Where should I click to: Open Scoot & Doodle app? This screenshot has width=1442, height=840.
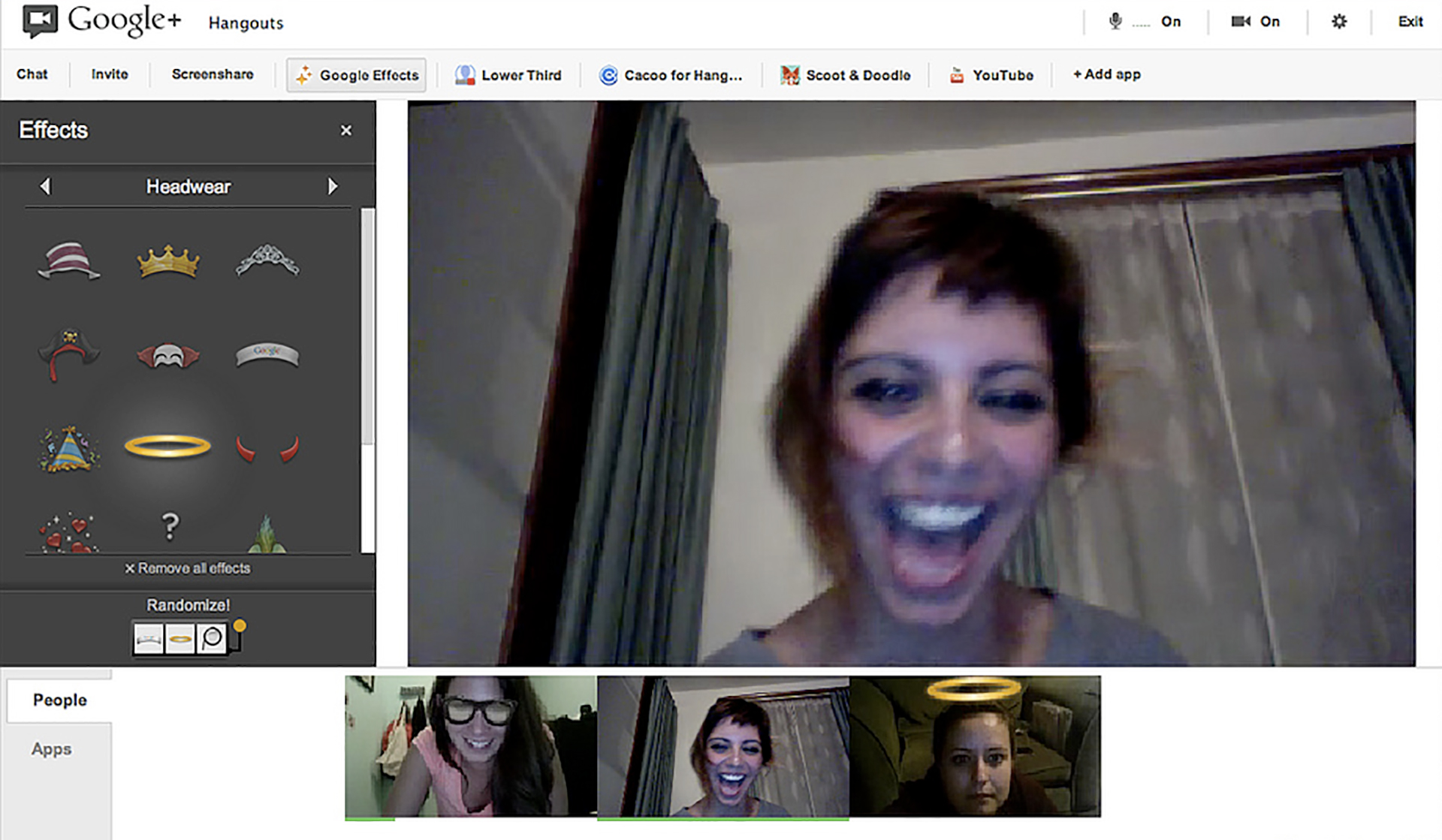(x=846, y=75)
